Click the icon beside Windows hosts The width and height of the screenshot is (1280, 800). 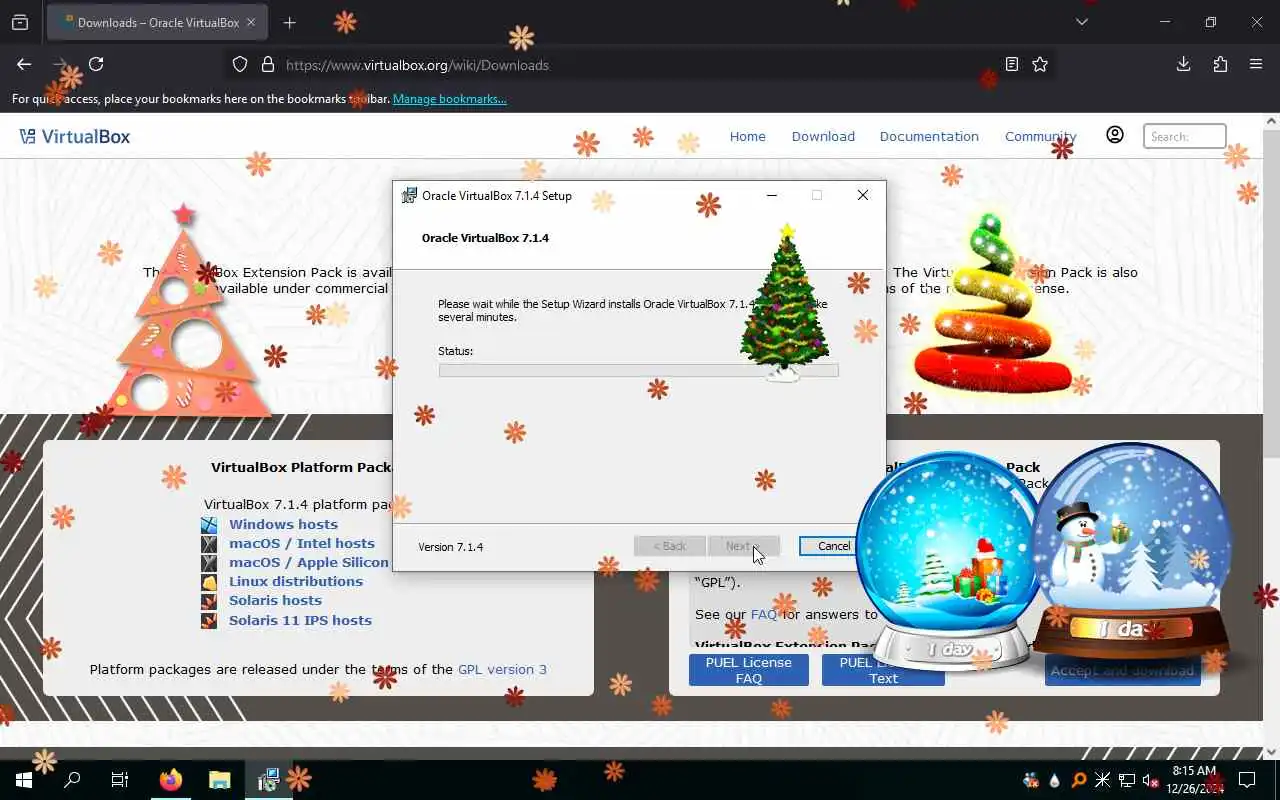point(209,524)
